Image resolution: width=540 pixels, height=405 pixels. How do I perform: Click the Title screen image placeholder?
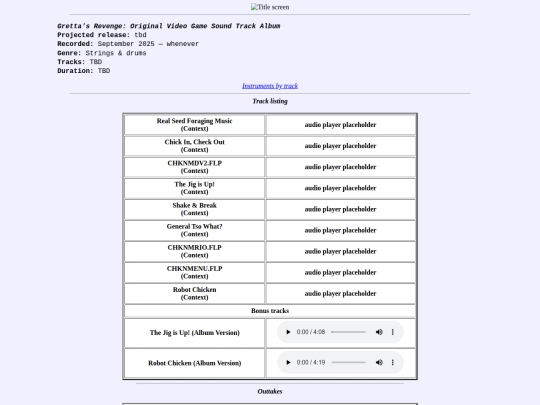click(x=270, y=7)
